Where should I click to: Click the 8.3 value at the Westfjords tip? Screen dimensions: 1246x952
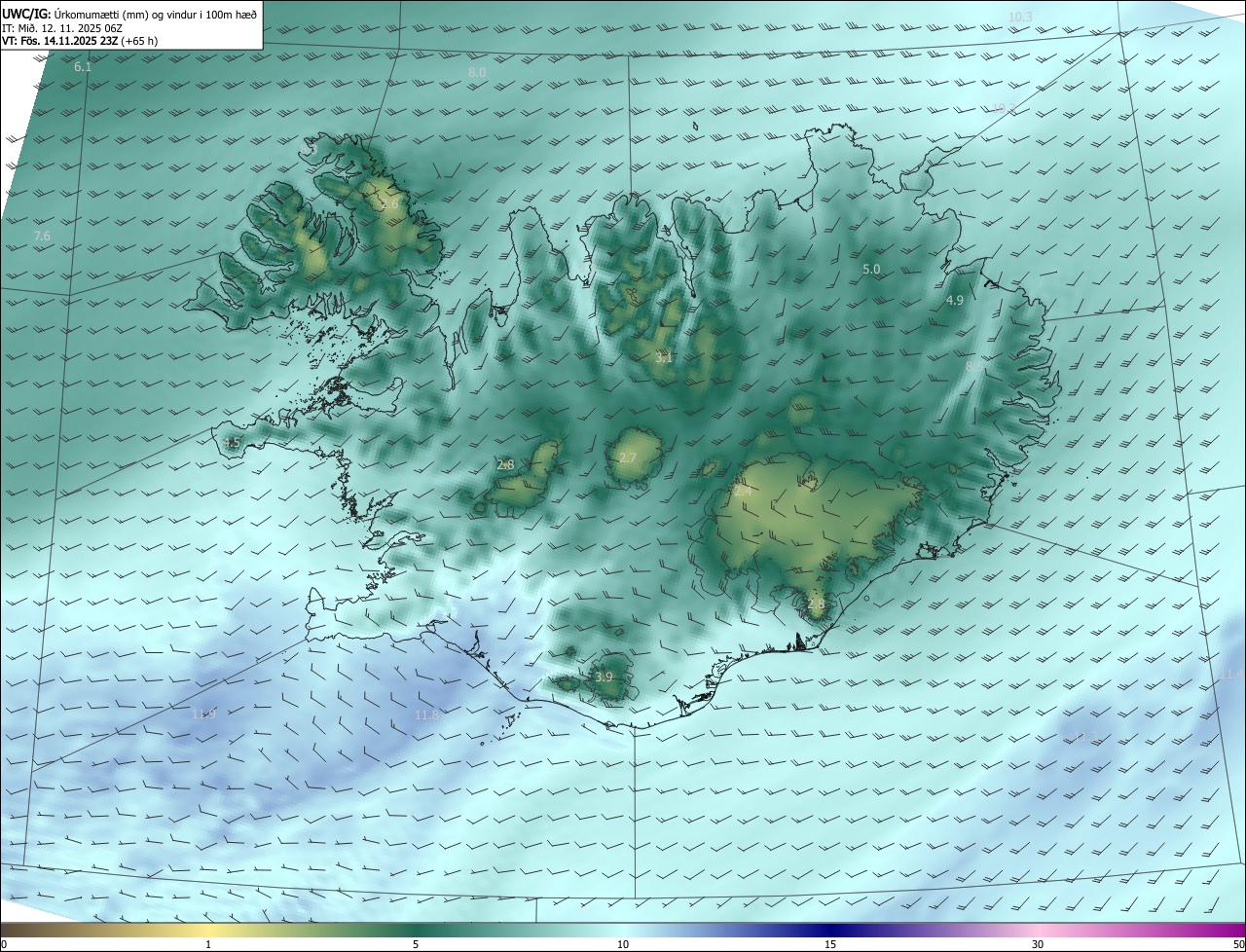click(x=311, y=150)
